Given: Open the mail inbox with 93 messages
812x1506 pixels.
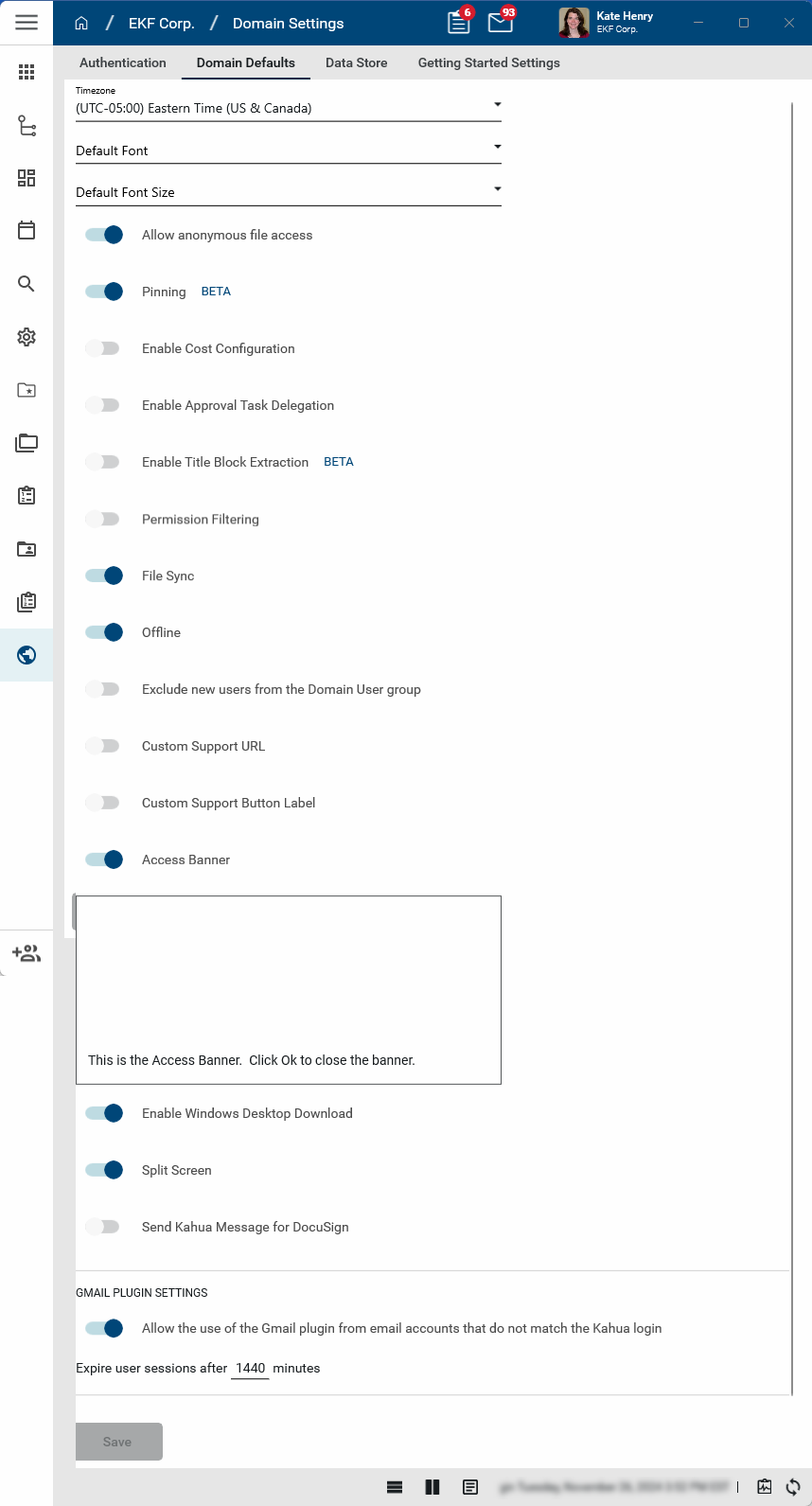Looking at the screenshot, I should point(501,23).
